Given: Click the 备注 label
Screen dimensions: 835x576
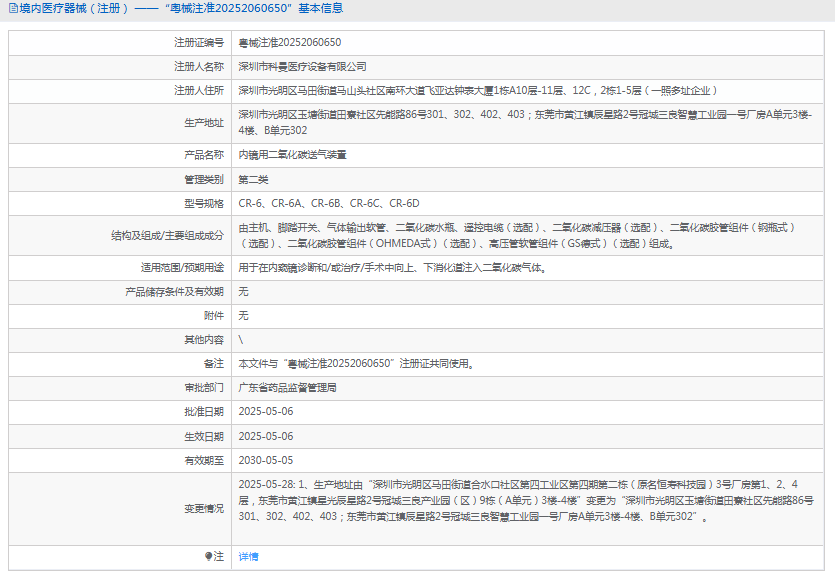Looking at the screenshot, I should click(214, 364).
